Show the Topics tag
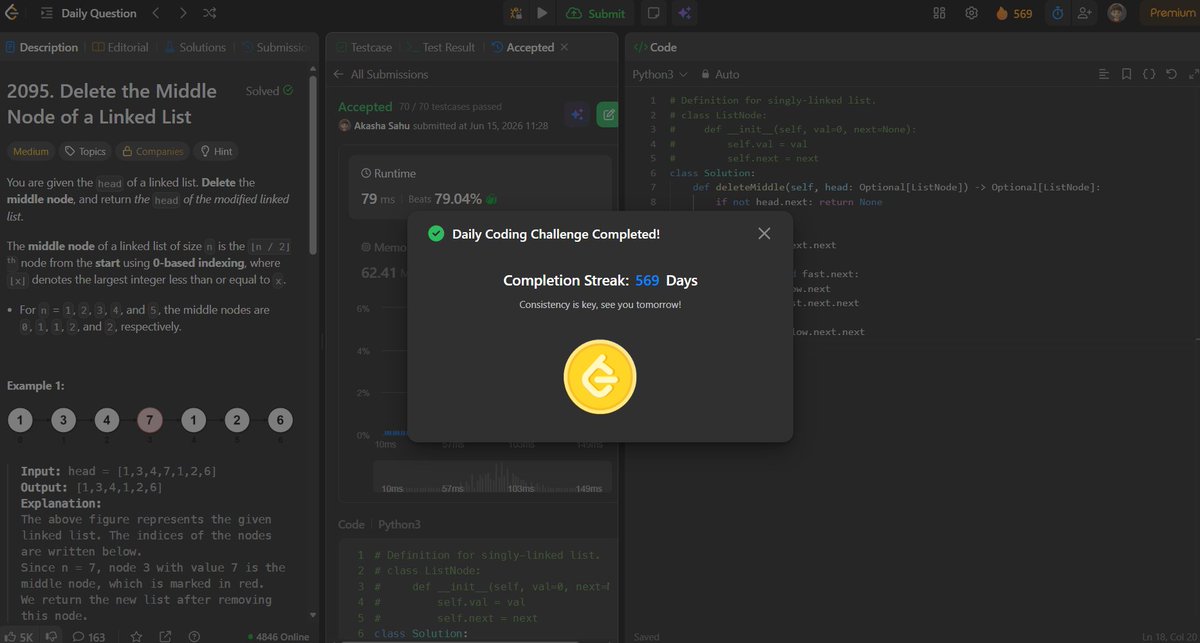 click(84, 151)
